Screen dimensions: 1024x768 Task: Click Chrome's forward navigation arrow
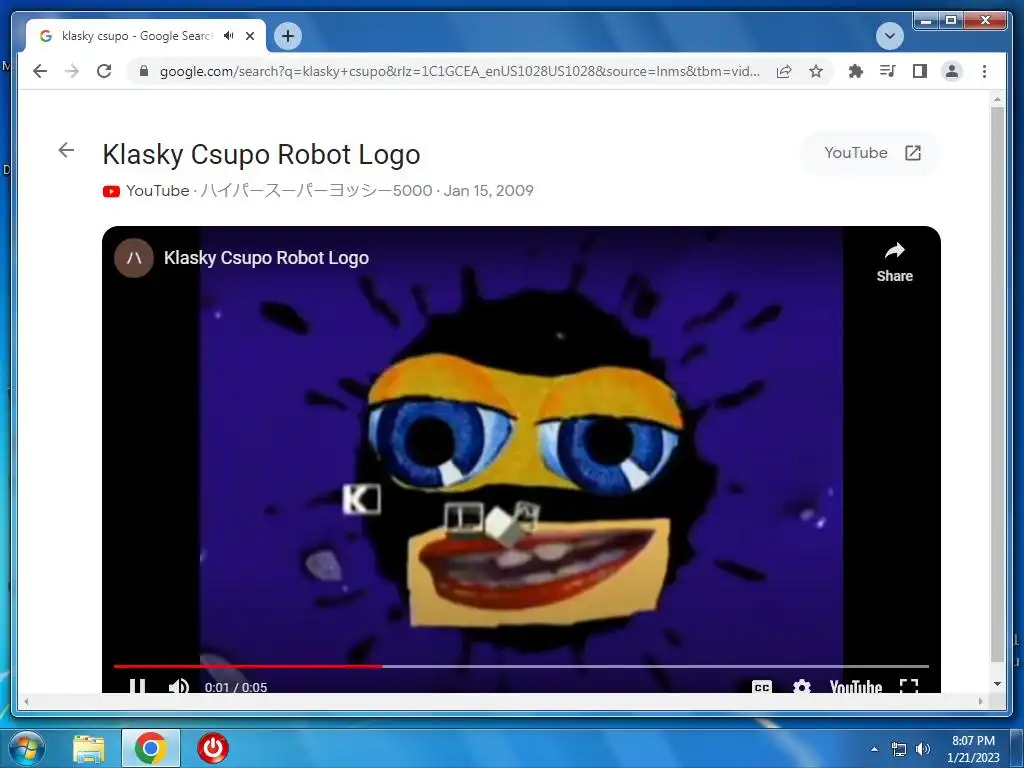pos(72,71)
